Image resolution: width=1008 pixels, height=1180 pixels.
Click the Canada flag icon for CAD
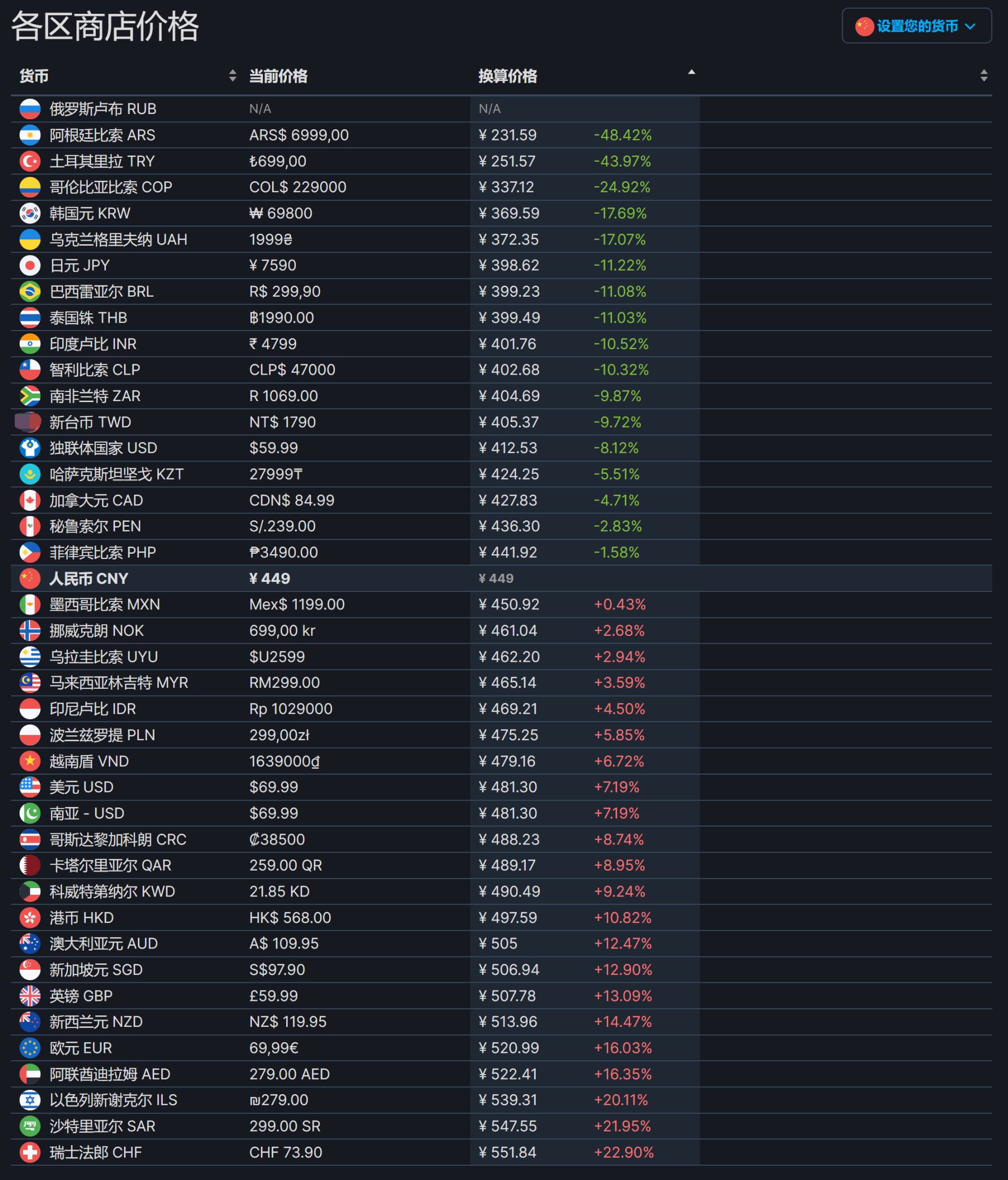coord(30,501)
